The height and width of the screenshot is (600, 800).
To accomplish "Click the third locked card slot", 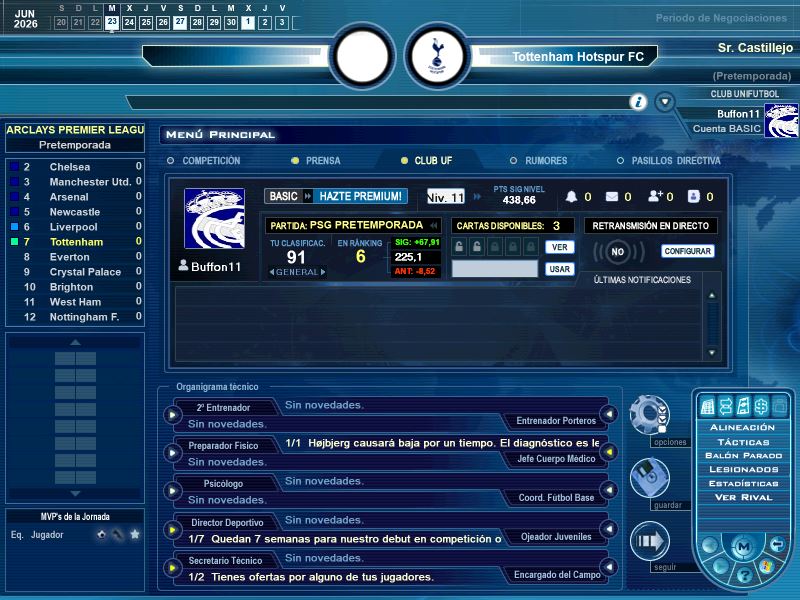I will point(495,247).
